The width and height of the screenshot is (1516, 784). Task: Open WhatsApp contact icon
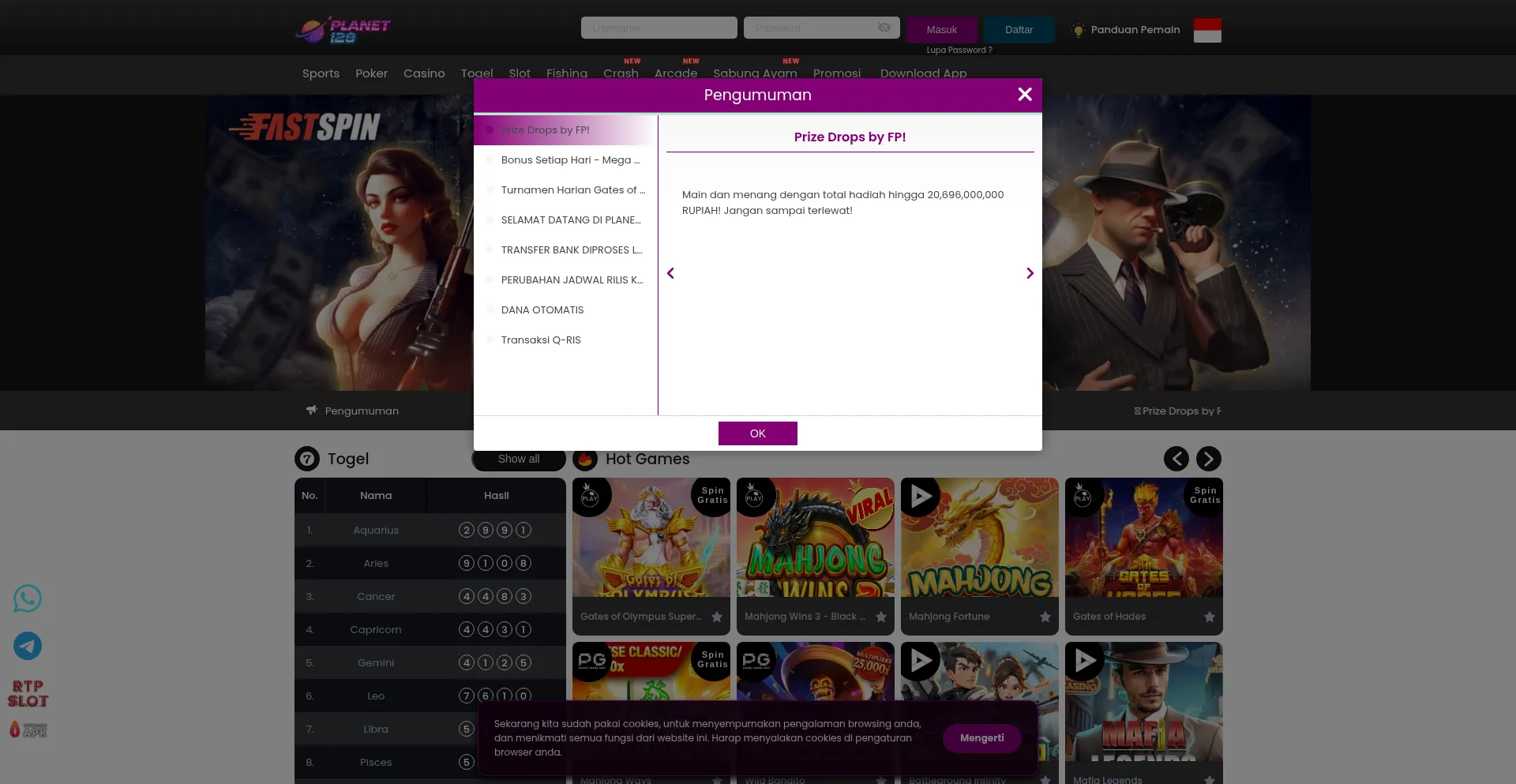pyautogui.click(x=28, y=598)
